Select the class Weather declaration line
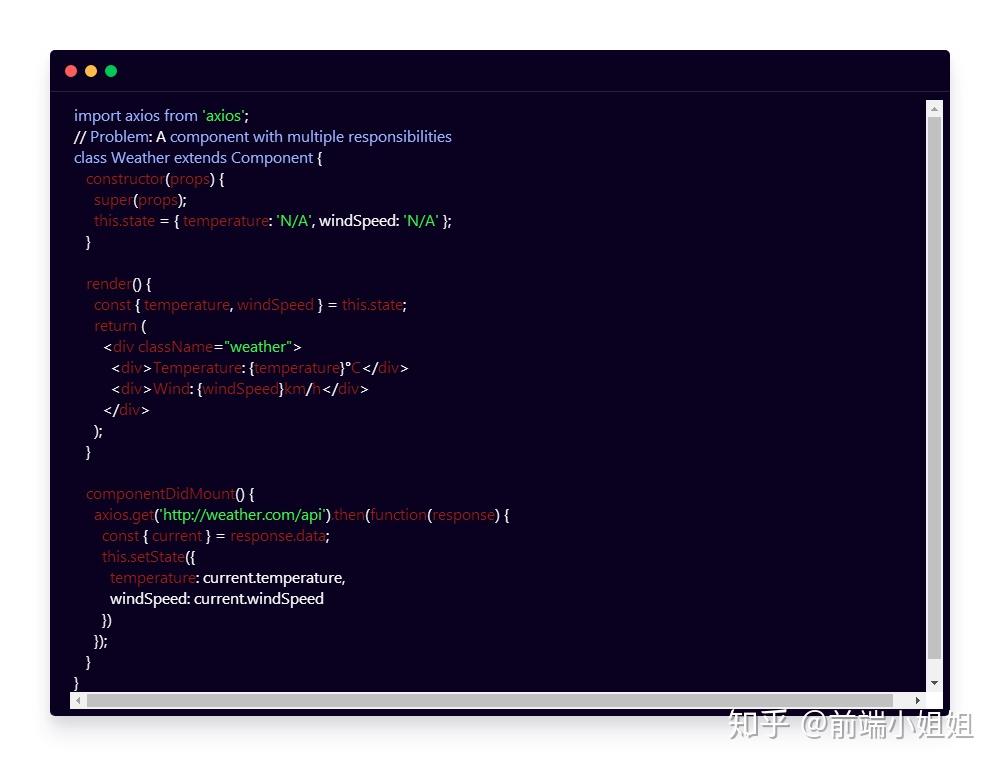Image resolution: width=1000 pixels, height=766 pixels. point(197,157)
